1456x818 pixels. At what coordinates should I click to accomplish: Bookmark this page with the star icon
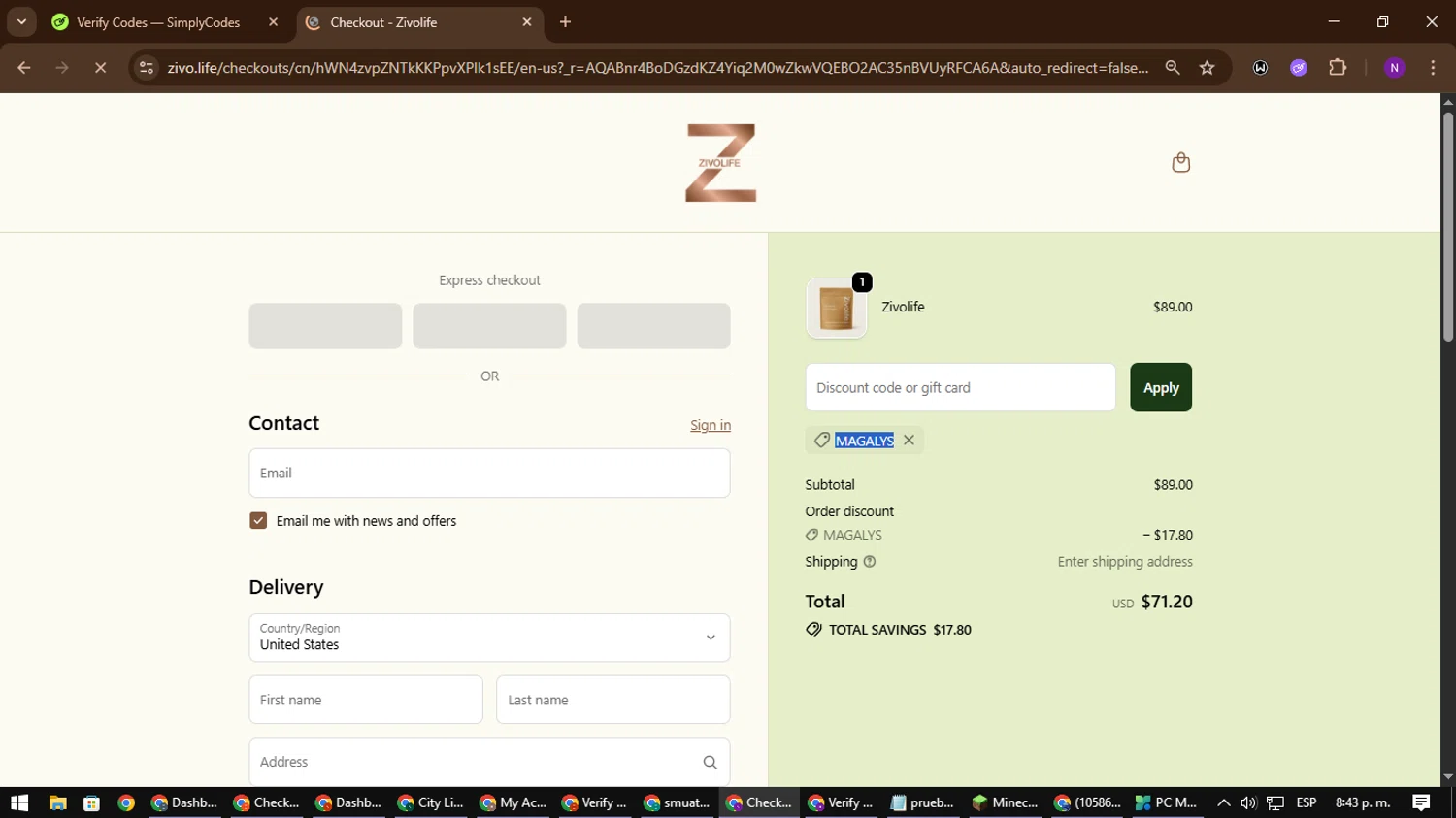[1207, 68]
